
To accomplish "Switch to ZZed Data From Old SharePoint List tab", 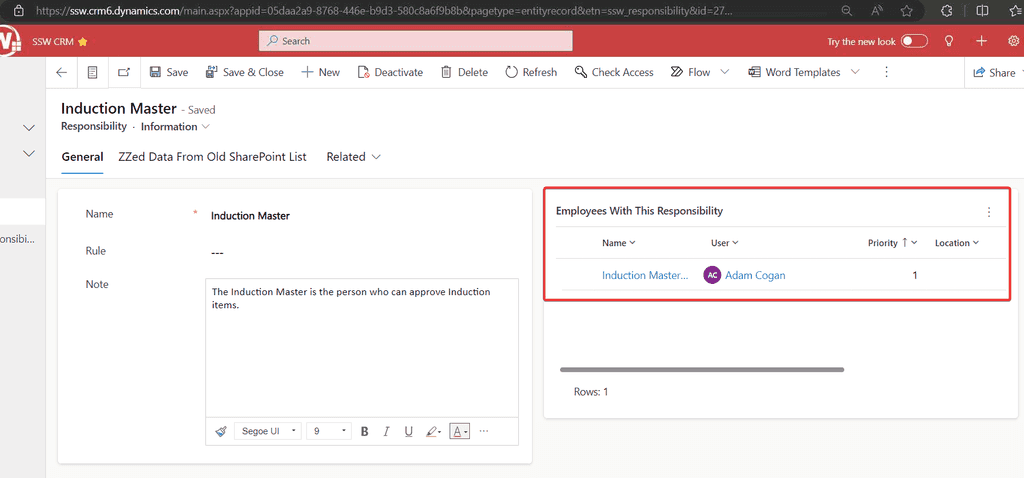I will [x=212, y=157].
